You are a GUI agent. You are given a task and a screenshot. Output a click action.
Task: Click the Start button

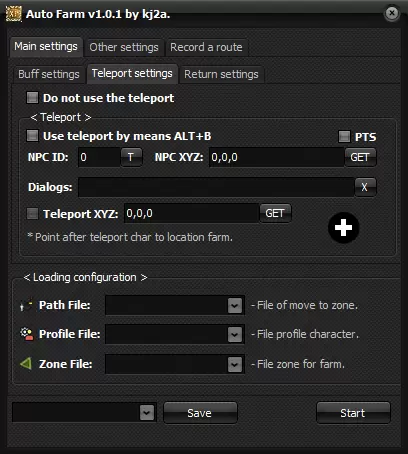(353, 413)
